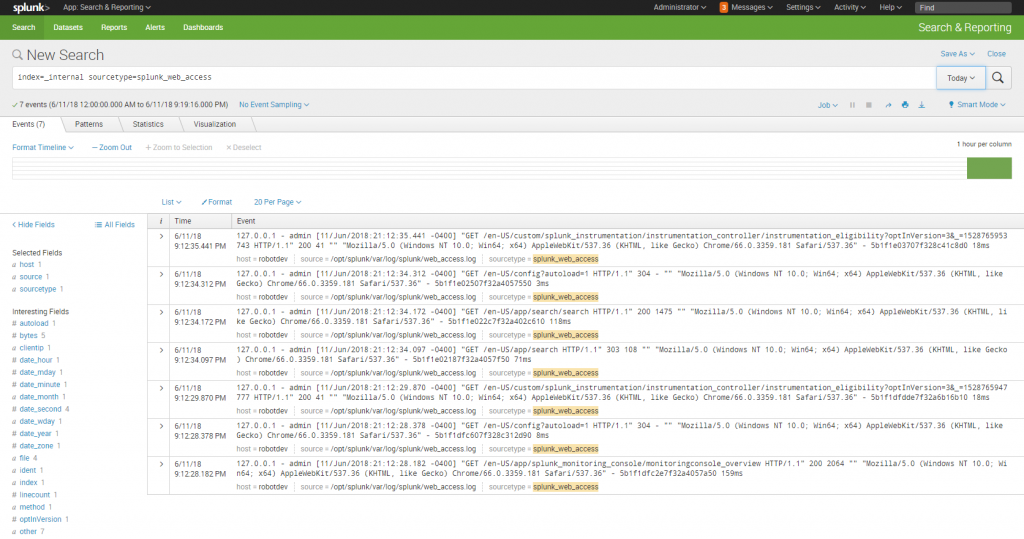This screenshot has width=1024, height=539.
Task: Select clientip interesting field
Action: pyautogui.click(x=31, y=348)
